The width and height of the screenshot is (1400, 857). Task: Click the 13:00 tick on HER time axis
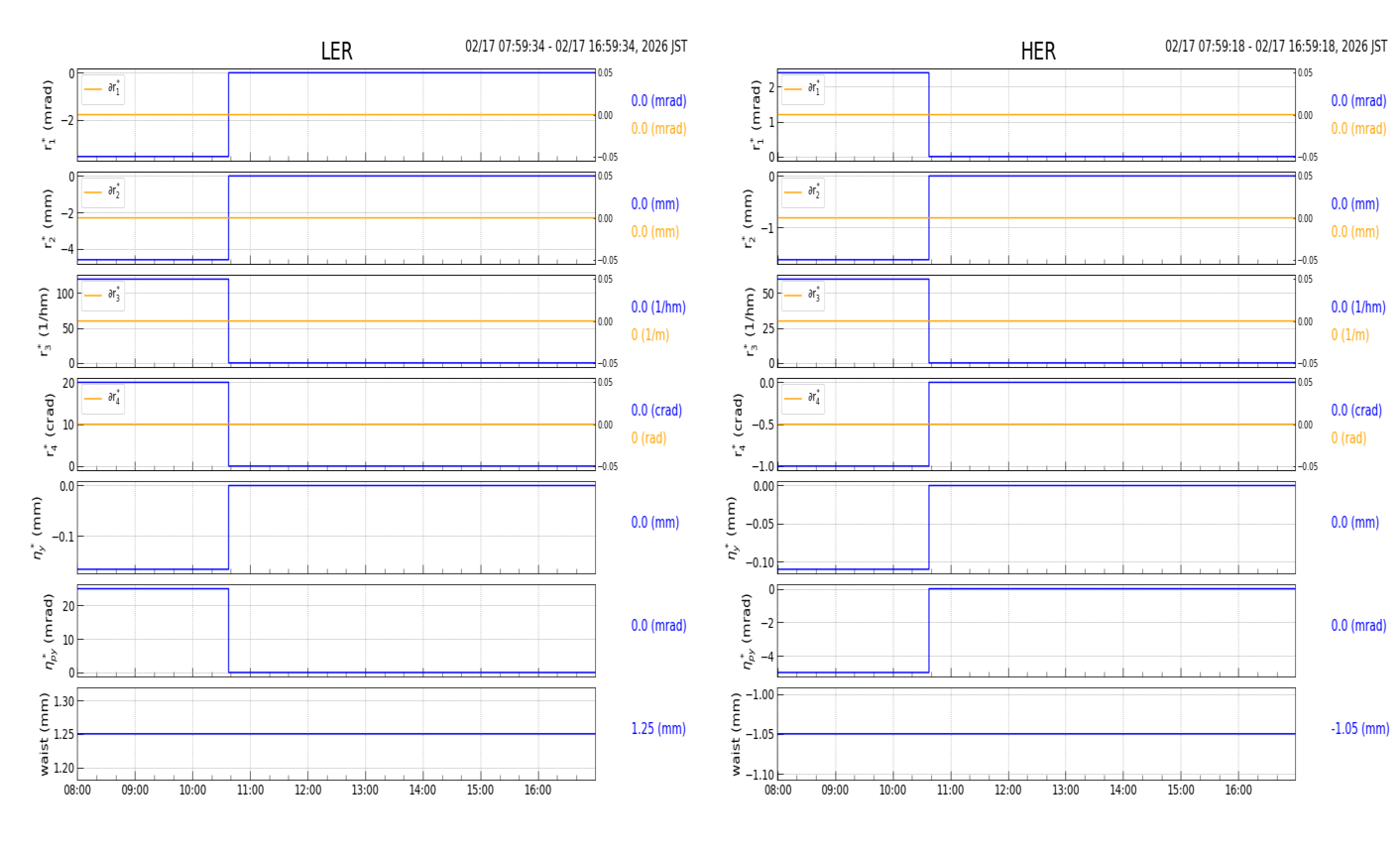coord(1065,791)
